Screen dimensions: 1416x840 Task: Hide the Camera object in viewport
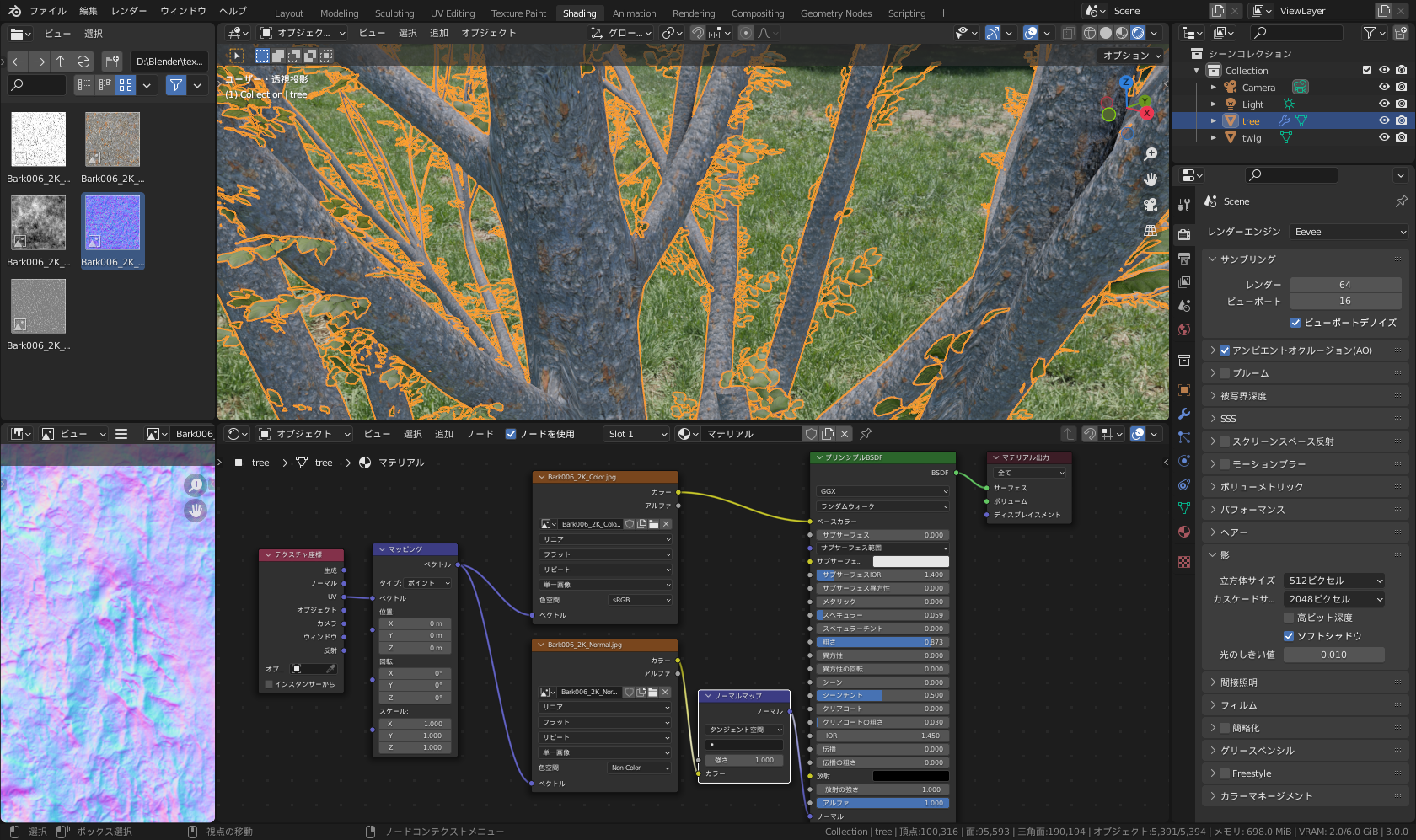[1384, 88]
